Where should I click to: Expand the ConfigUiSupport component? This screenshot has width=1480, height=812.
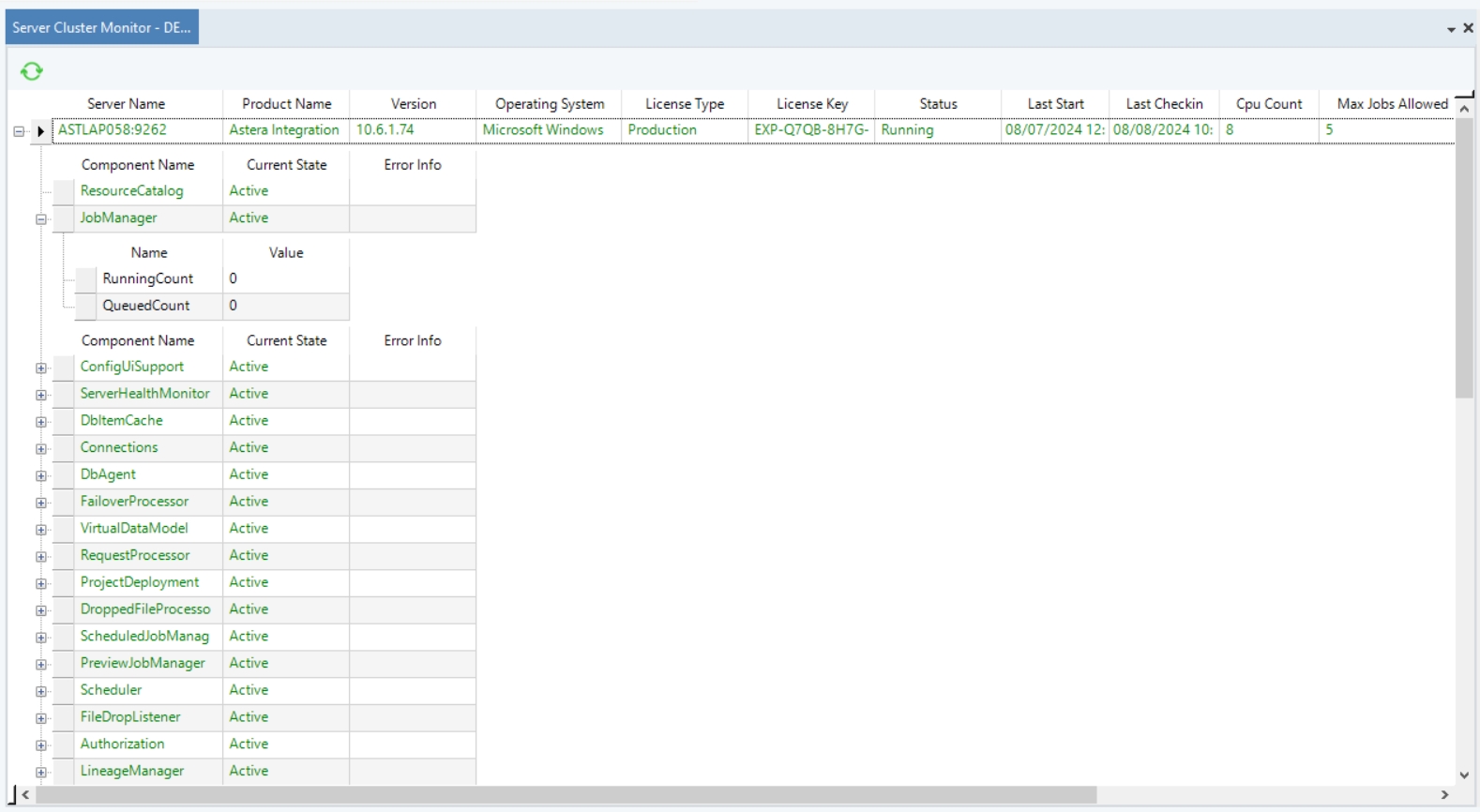41,368
